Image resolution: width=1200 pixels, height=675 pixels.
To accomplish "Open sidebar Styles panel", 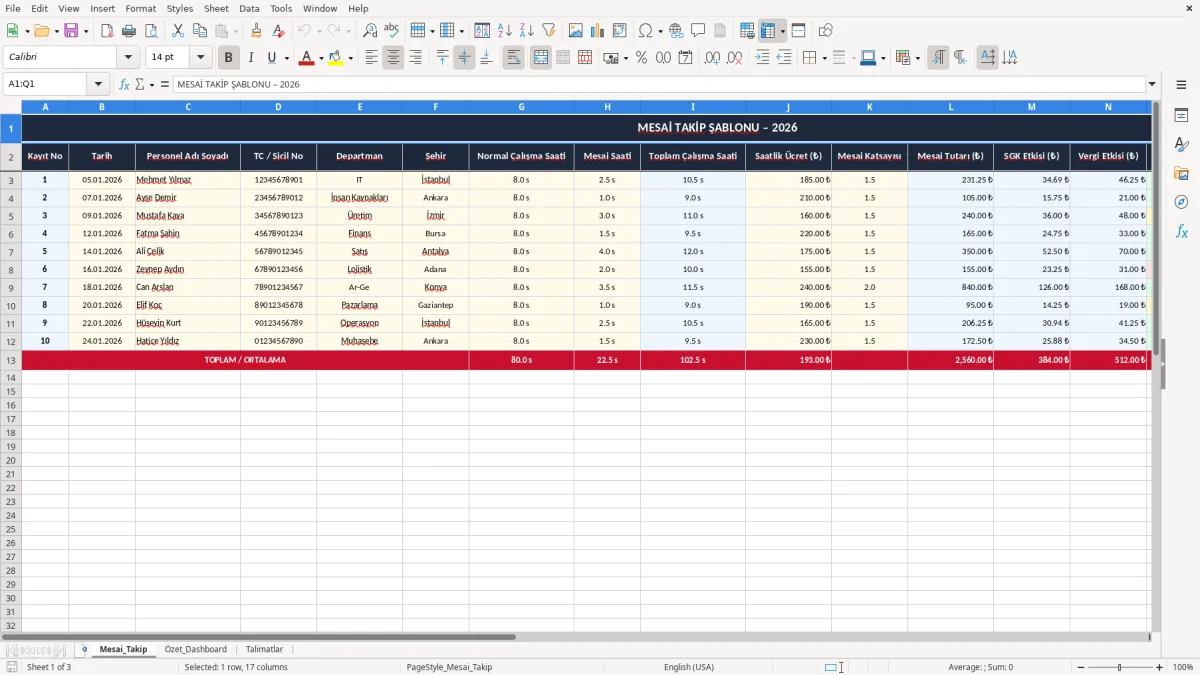I will (x=1181, y=144).
